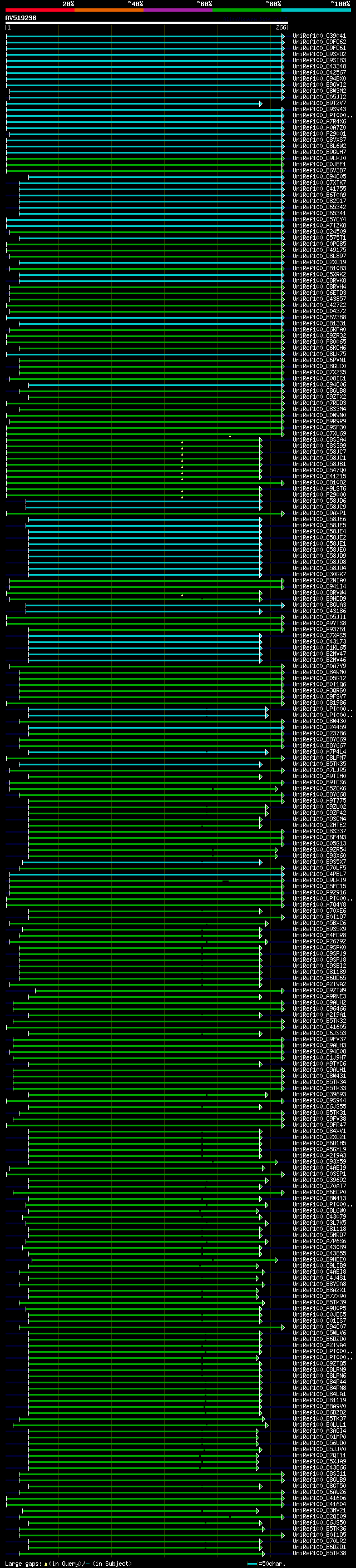The width and height of the screenshot is (356, 1568).
Task: Select the UniRef100_C5YCY4 label
Action: tap(319, 220)
